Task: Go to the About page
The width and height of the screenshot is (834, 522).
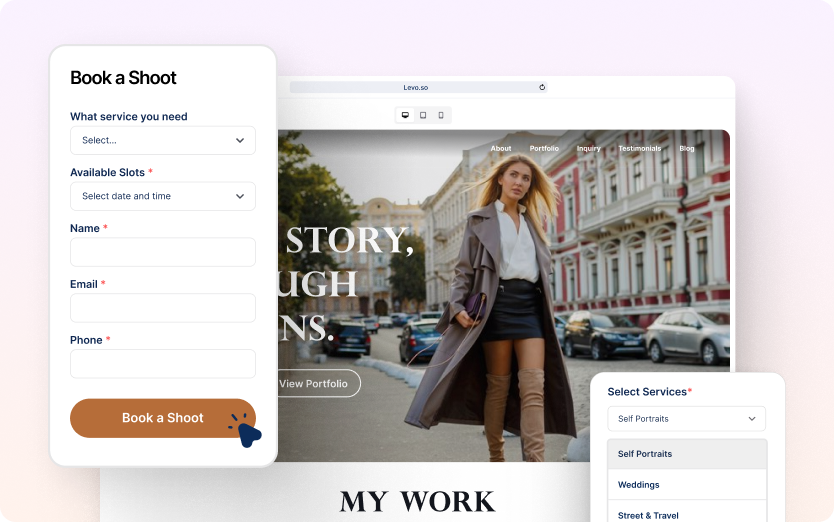Action: pos(500,148)
